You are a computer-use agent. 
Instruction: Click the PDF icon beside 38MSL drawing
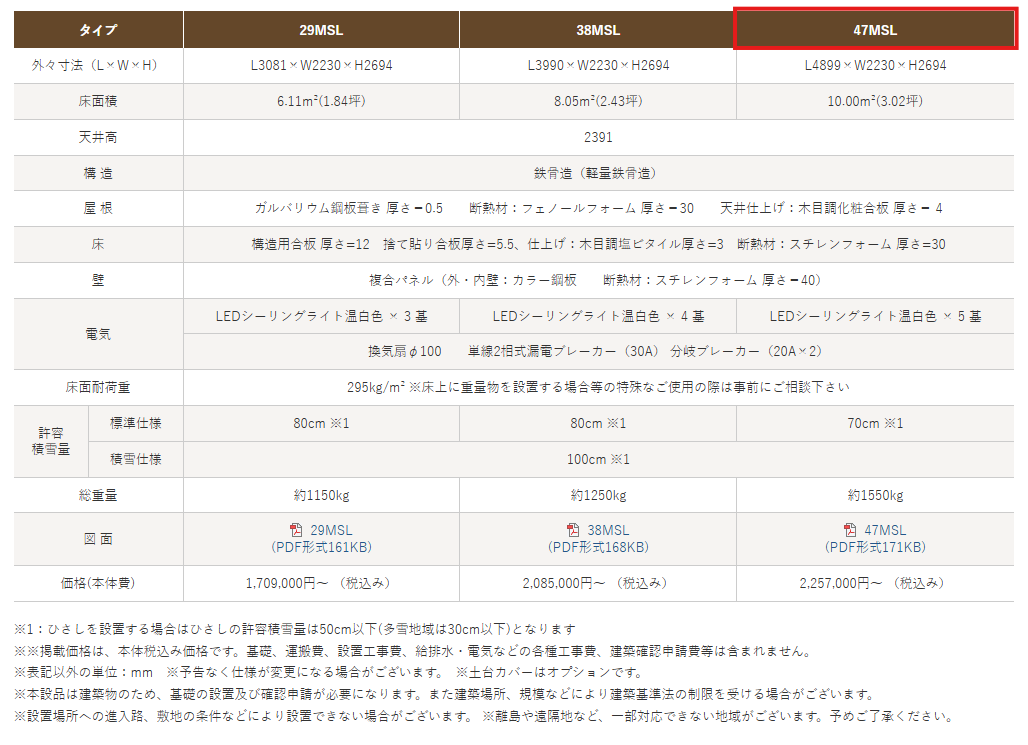[x=573, y=530]
